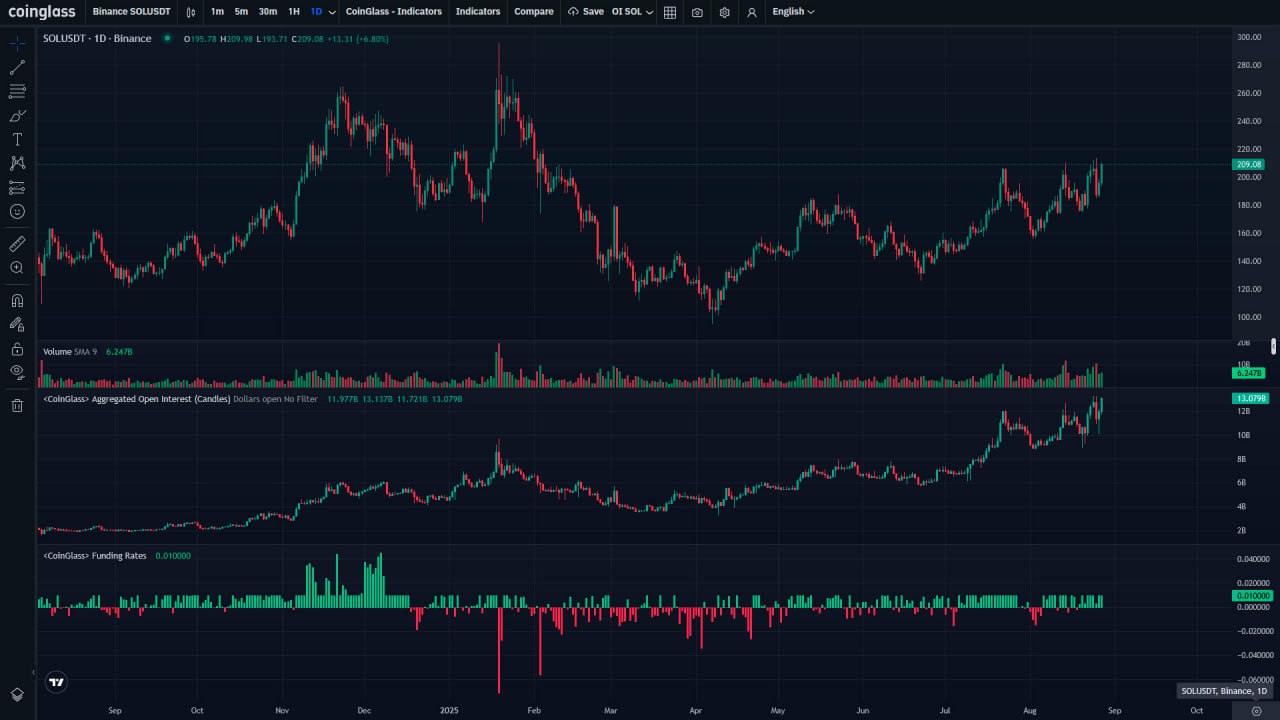This screenshot has width=1280, height=720.
Task: Activate the zoom in tool
Action: point(17,267)
